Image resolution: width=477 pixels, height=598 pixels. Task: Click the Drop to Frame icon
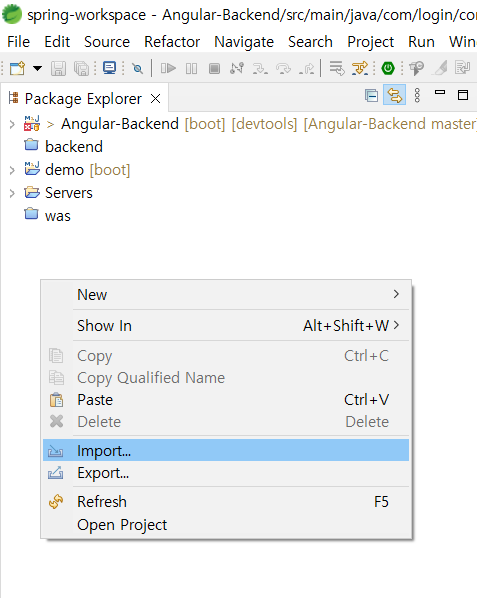click(x=337, y=69)
